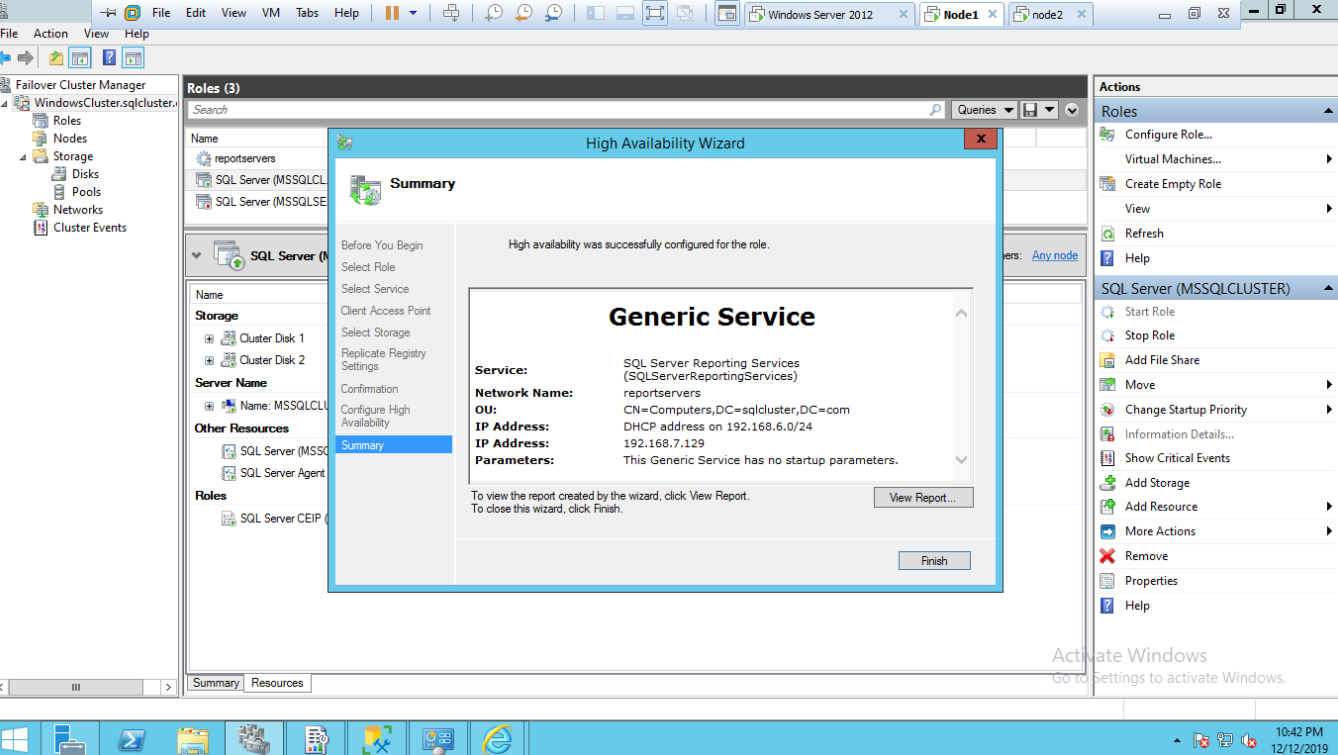Switch to the node2 VM tab
This screenshot has height=755, width=1338.
[x=1047, y=15]
